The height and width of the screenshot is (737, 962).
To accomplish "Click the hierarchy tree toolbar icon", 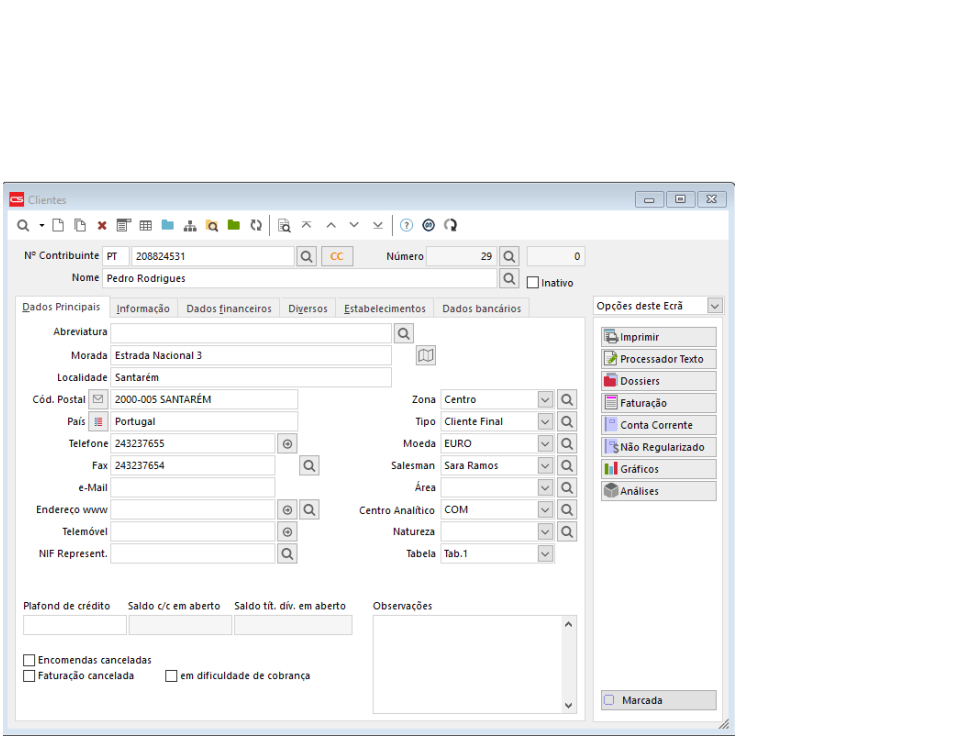I will pos(190,226).
